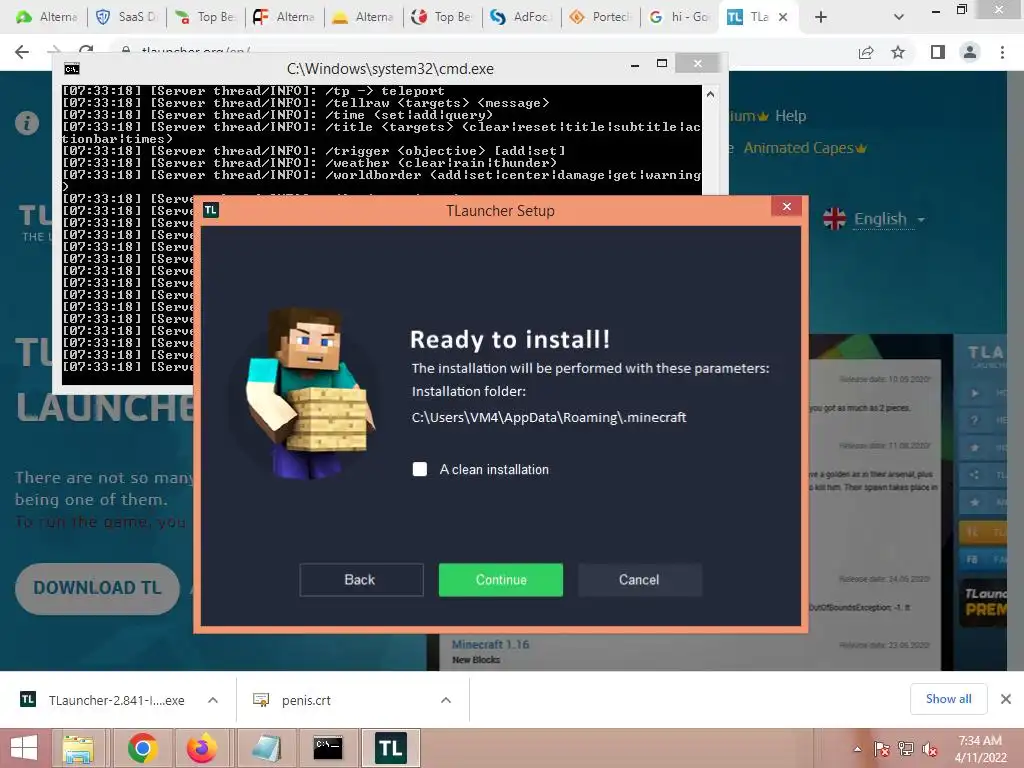Screen dimensions: 1024x768
Task: Switch to cmd via taskbar icon
Action: click(328, 748)
